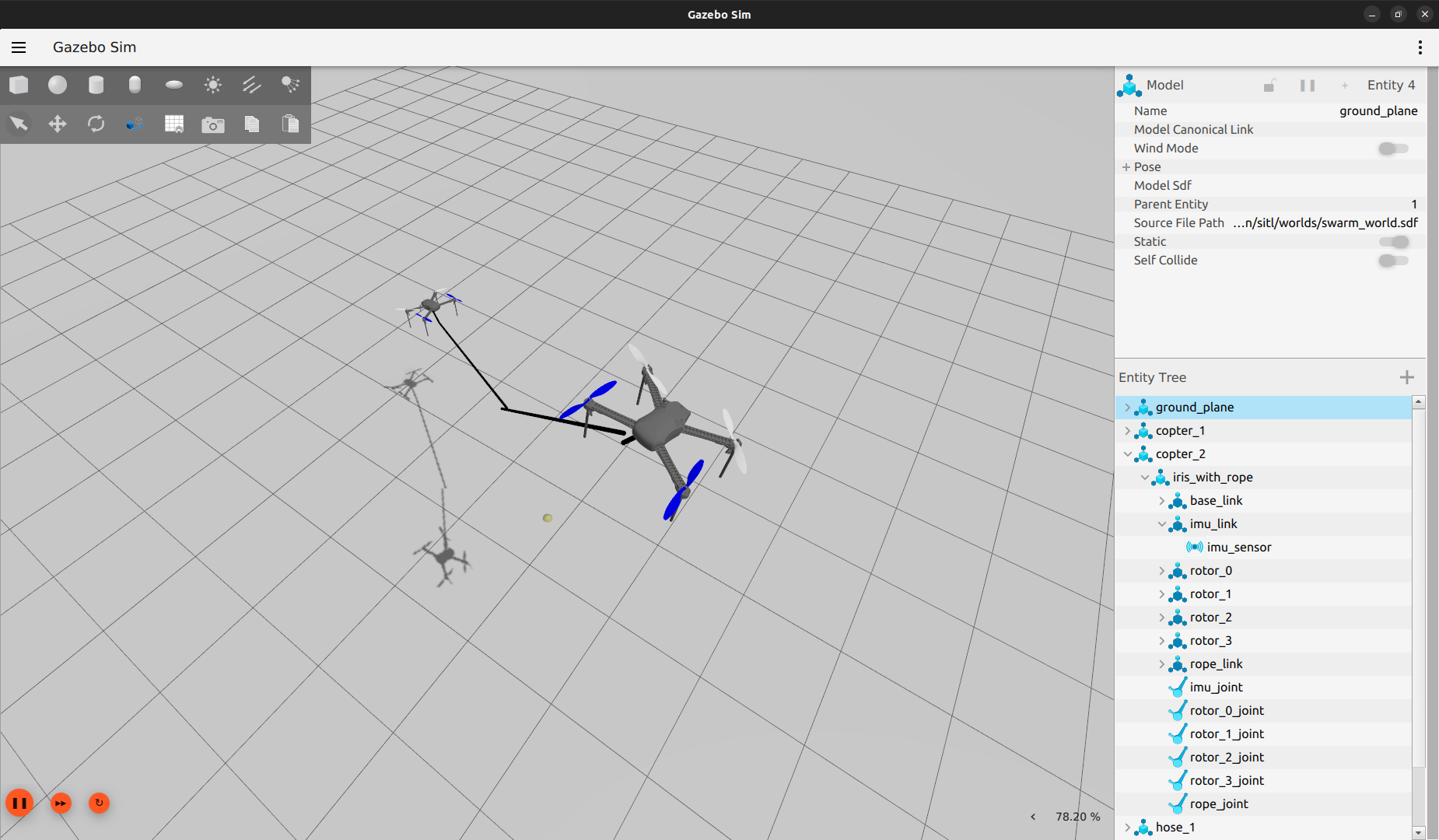Select the rotate mode tool
The width and height of the screenshot is (1439, 840).
click(96, 124)
